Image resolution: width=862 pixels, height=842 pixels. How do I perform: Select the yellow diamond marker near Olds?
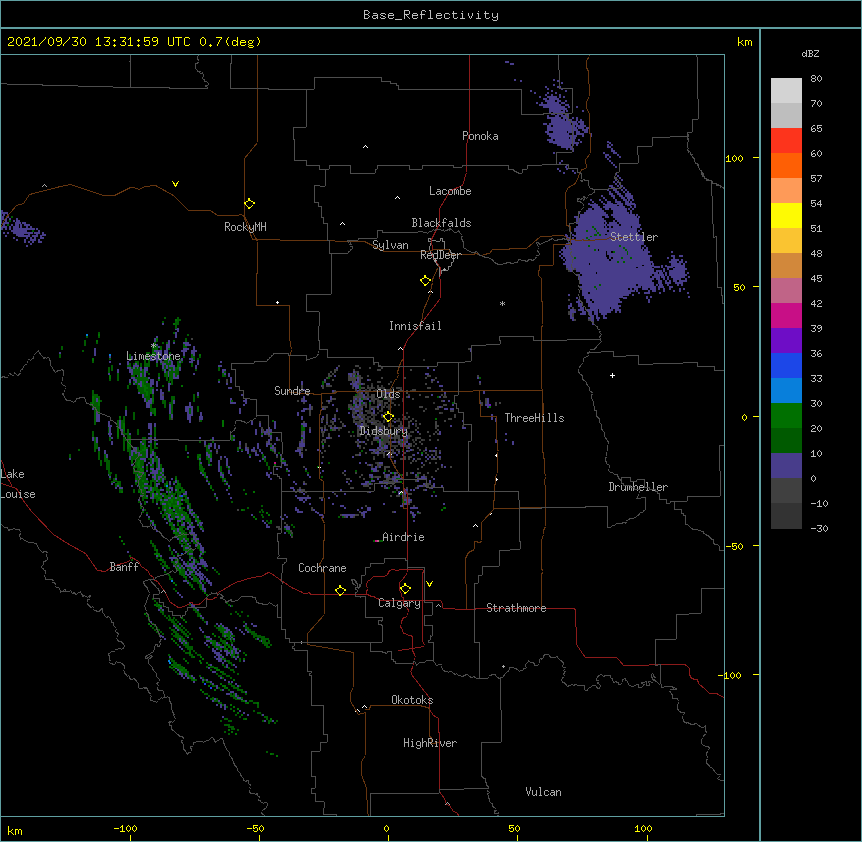388,417
